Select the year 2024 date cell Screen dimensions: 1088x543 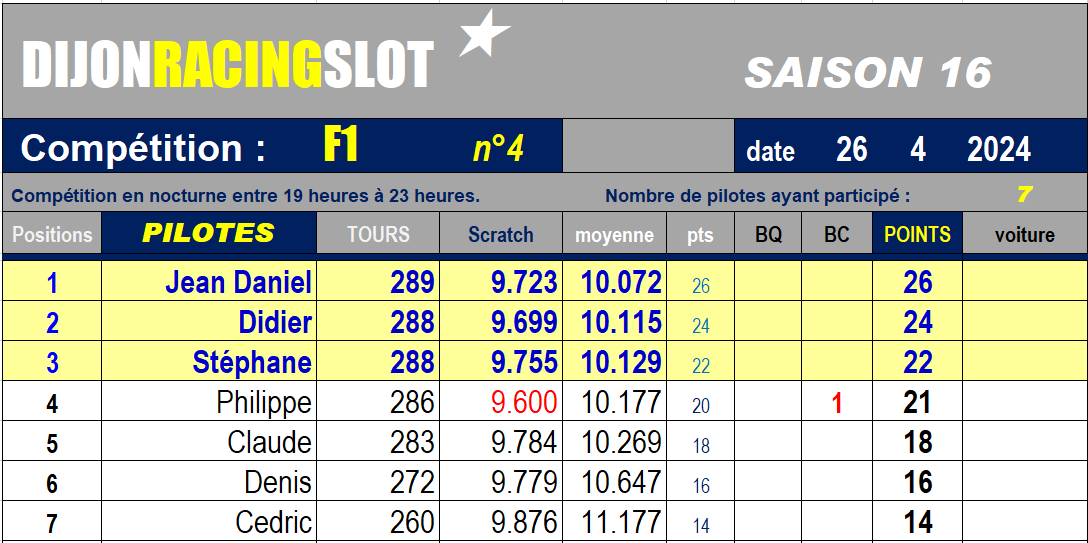(x=998, y=149)
